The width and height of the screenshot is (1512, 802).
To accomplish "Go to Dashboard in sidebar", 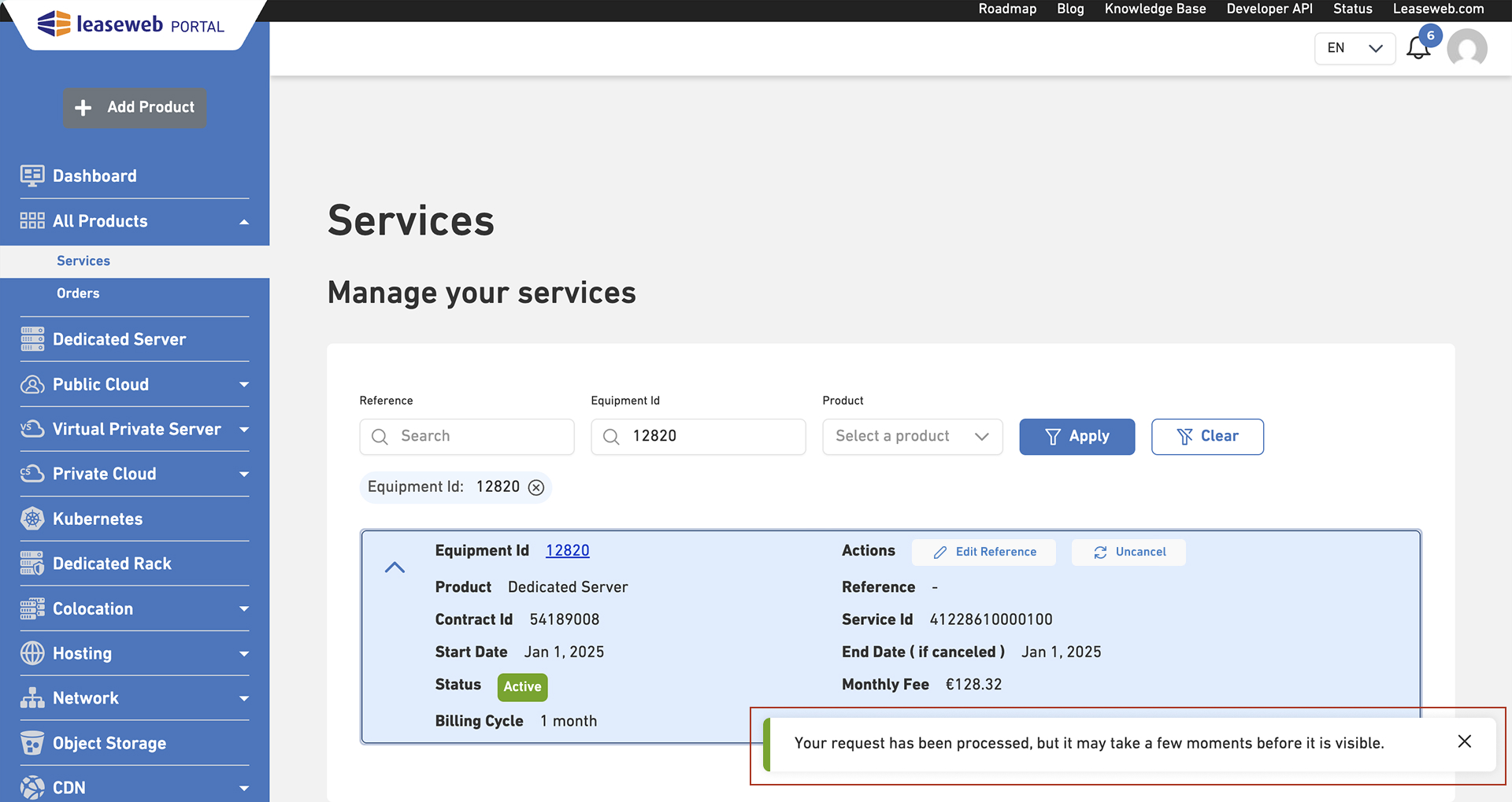I will pyautogui.click(x=94, y=176).
